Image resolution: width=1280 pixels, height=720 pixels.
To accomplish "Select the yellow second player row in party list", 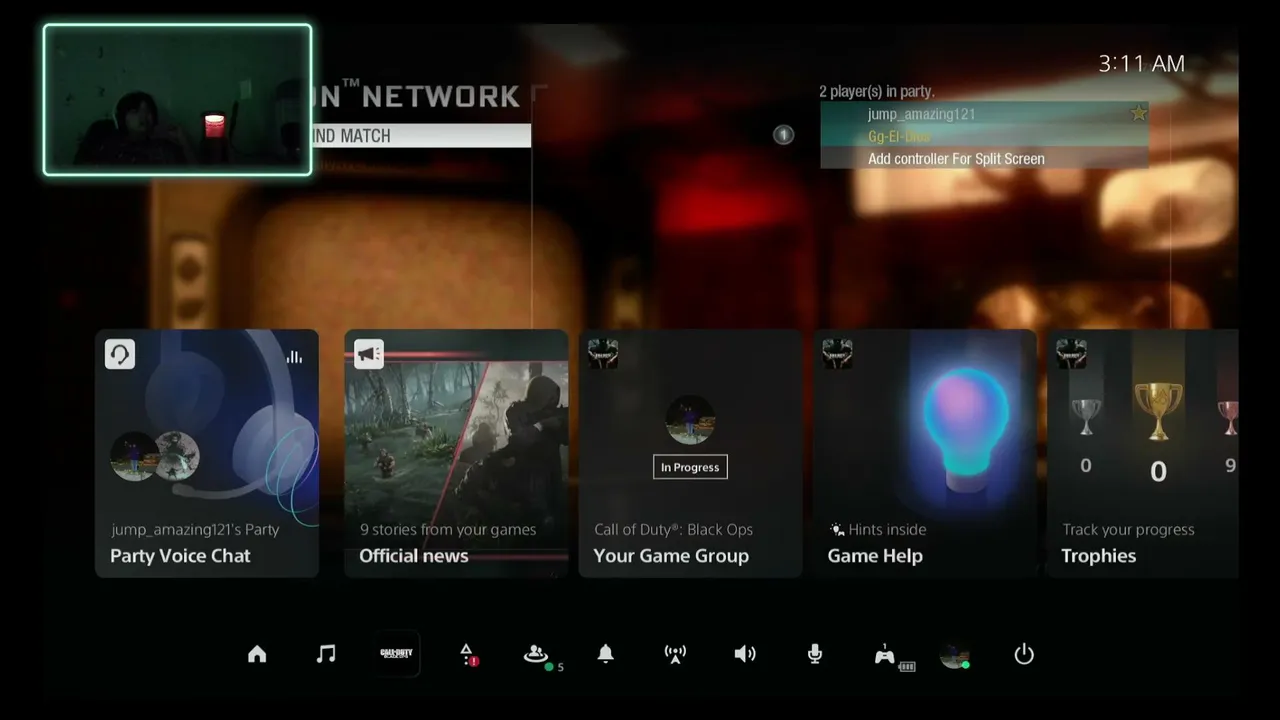I will coord(984,136).
